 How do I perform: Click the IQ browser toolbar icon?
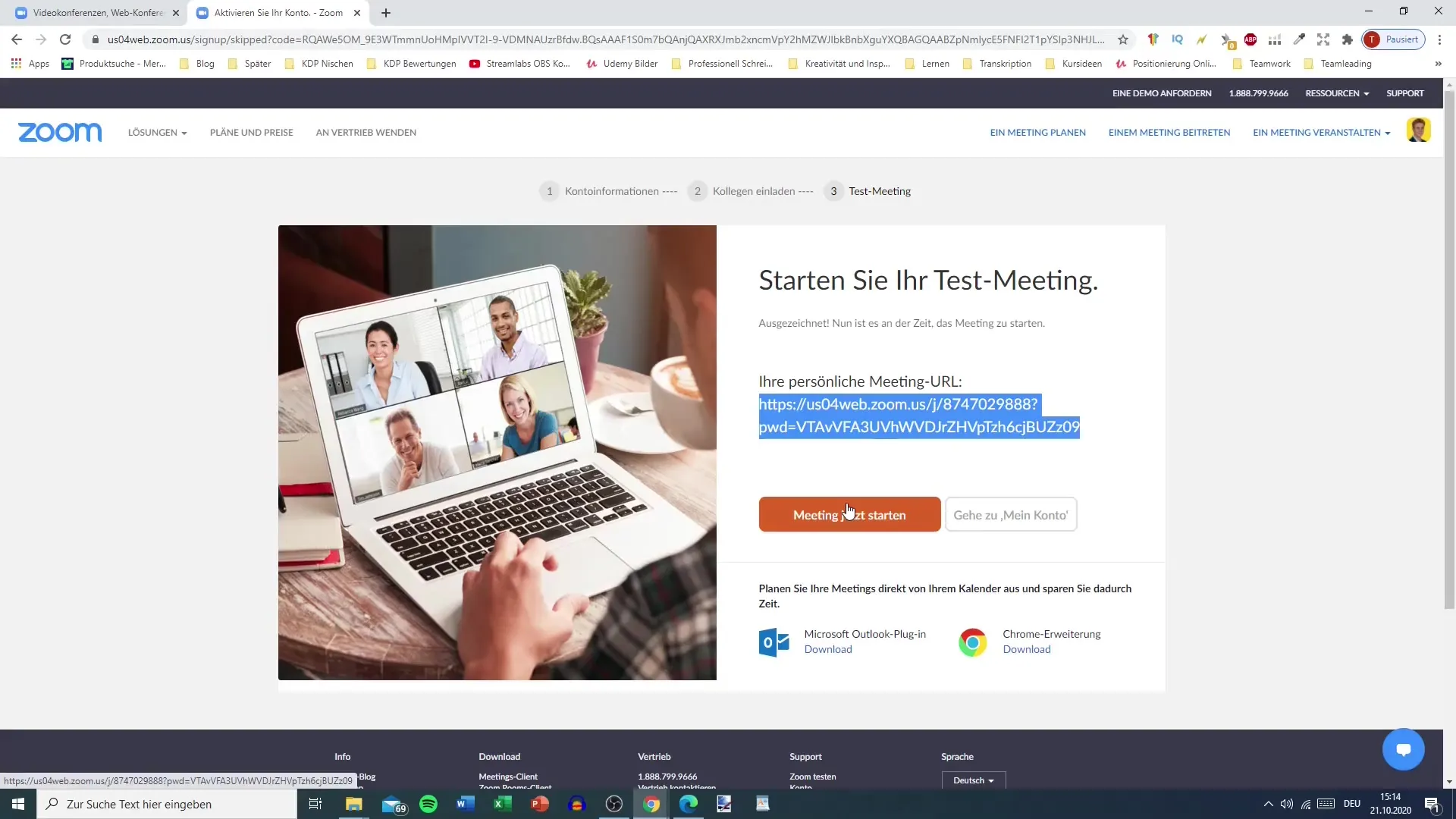point(1178,40)
